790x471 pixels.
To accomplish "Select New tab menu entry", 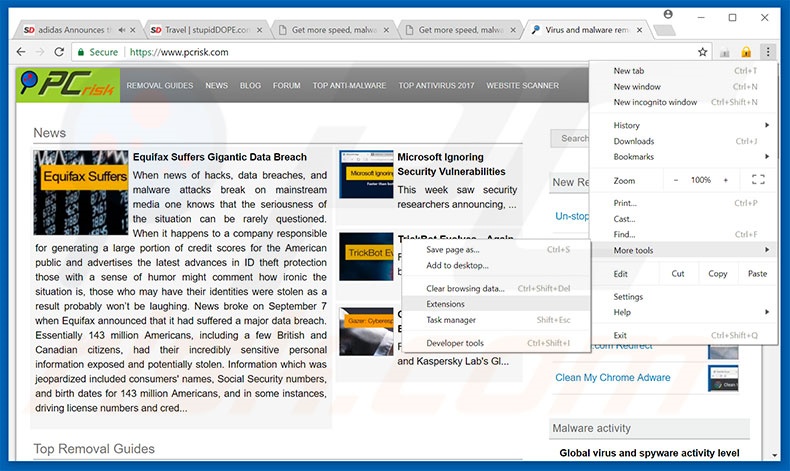I will point(683,71).
